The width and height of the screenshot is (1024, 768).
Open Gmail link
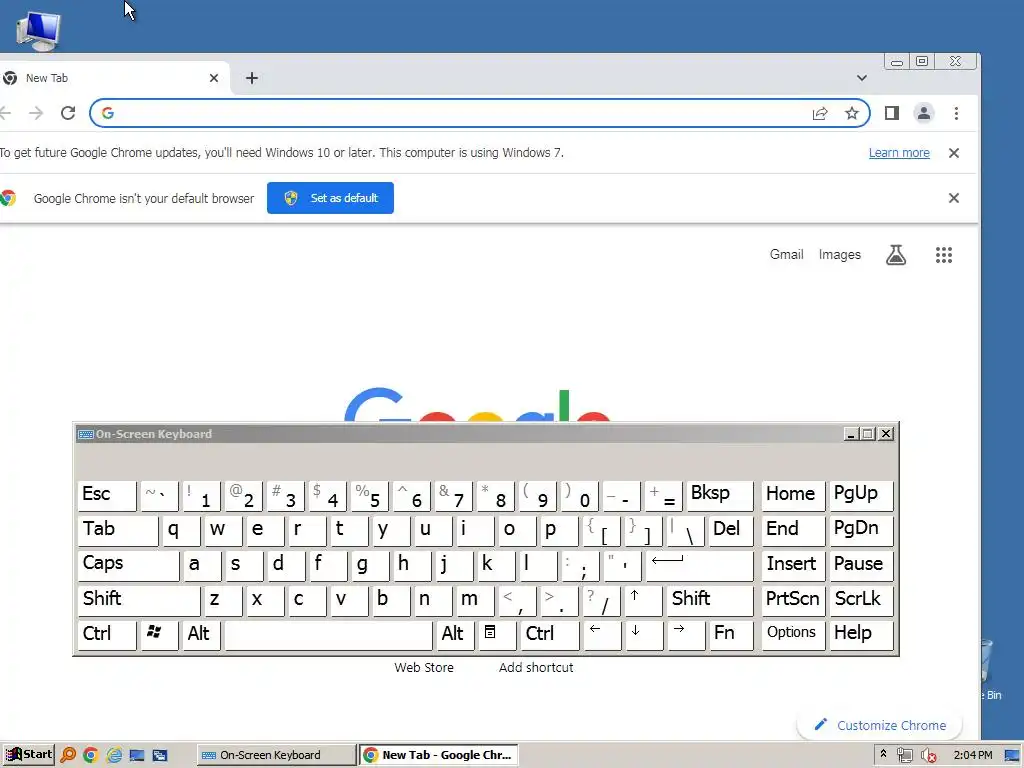786,255
